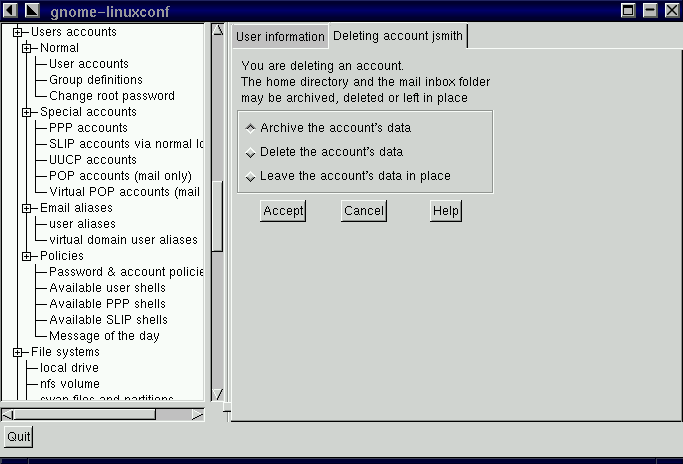Collapse the Email aliases tree branch
Viewport: 683px width, 464px height.
tap(27, 208)
